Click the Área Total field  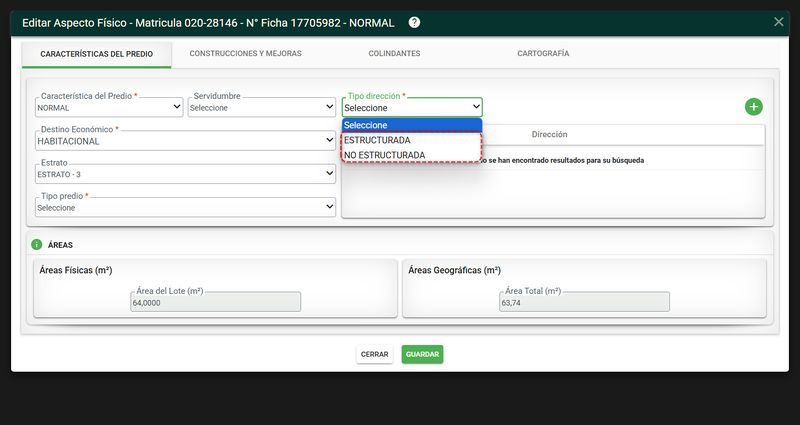click(x=584, y=302)
